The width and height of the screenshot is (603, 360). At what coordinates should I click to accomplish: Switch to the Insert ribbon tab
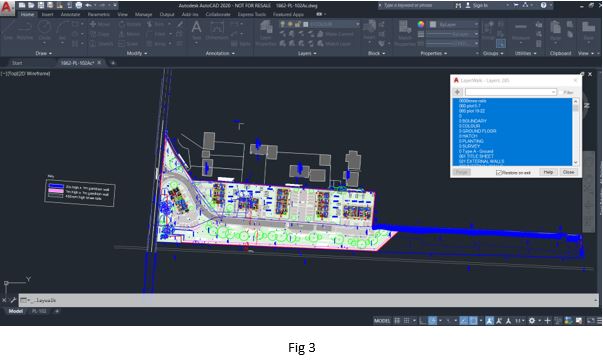click(47, 14)
